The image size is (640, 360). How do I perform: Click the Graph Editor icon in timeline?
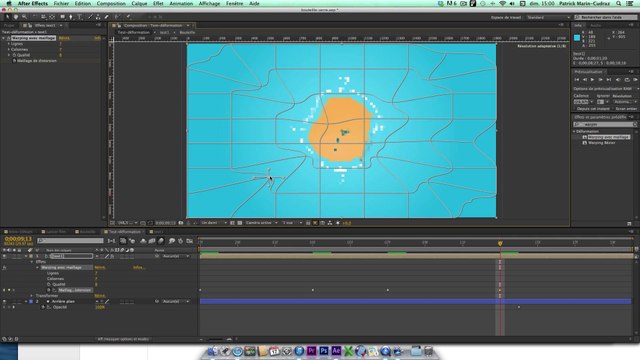tap(189, 241)
